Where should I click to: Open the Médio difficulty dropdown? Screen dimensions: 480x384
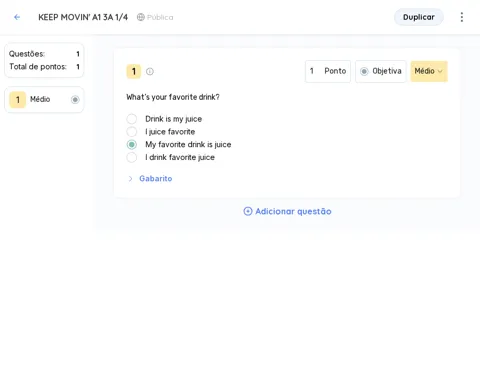pos(429,71)
